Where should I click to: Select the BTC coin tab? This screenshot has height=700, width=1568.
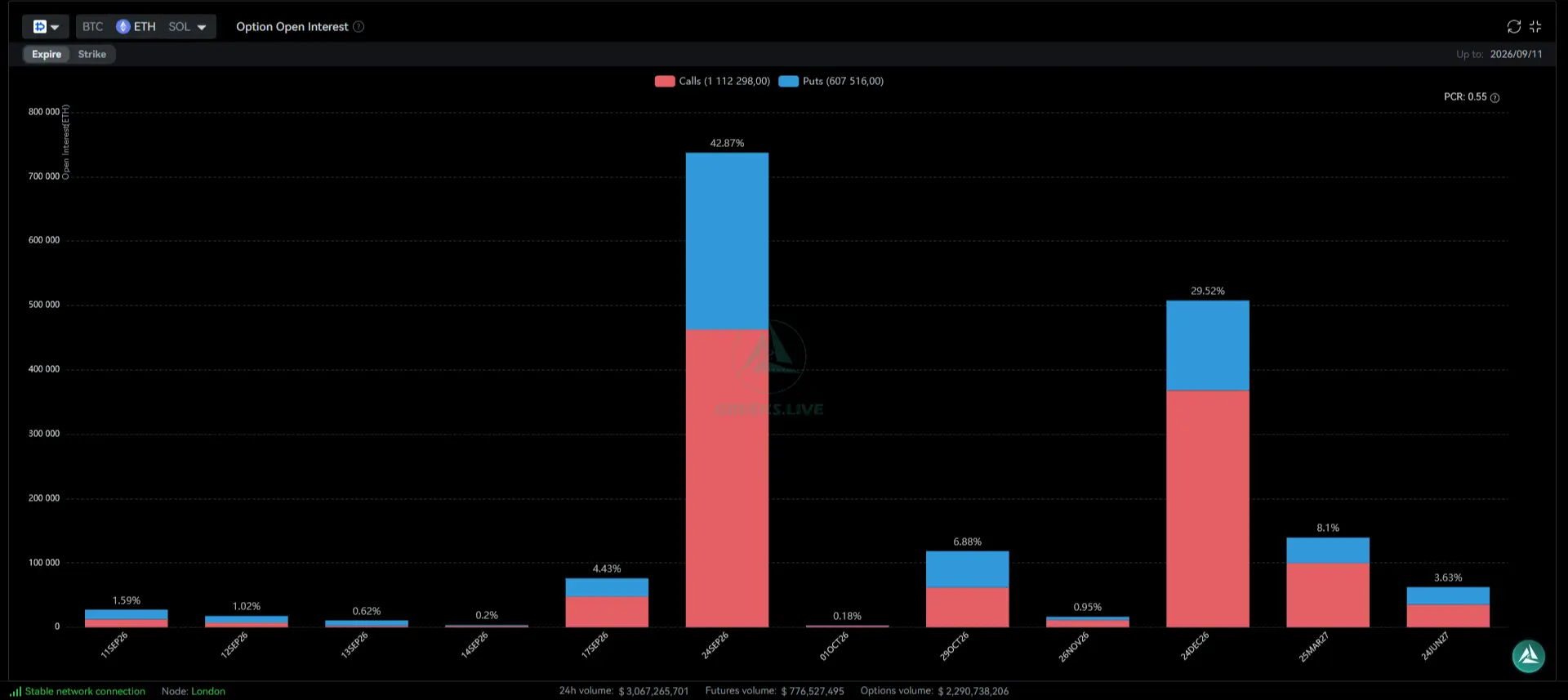coord(93,27)
